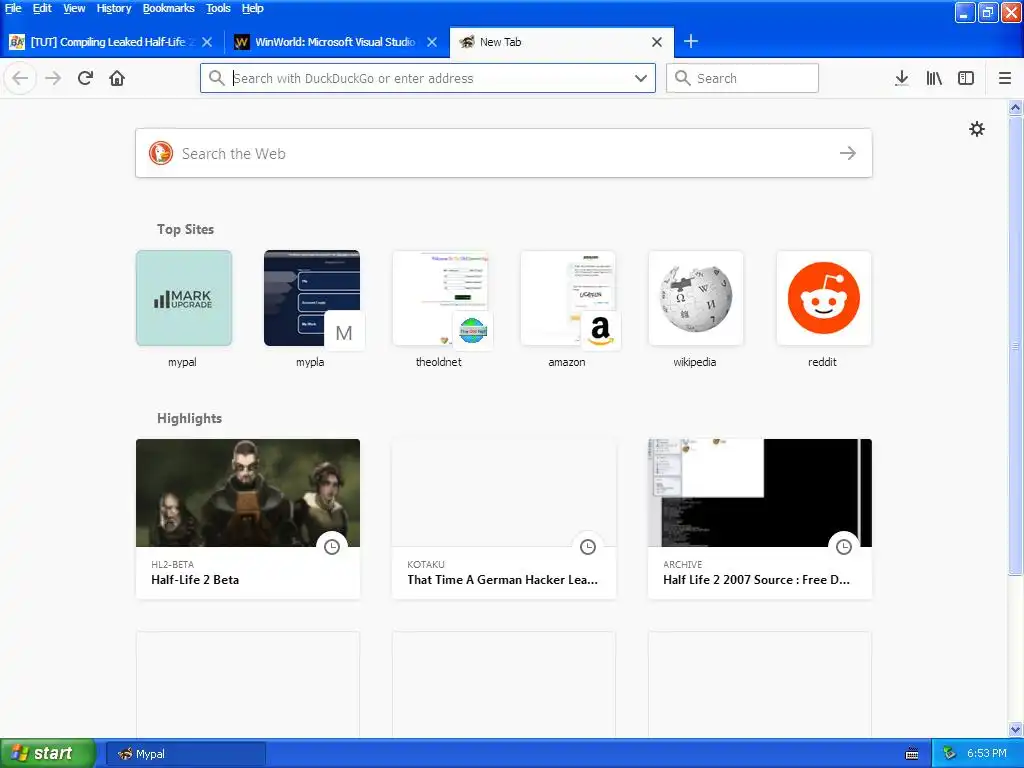This screenshot has height=768, width=1024.
Task: Open the theoldnet top site tile
Action: click(440, 298)
